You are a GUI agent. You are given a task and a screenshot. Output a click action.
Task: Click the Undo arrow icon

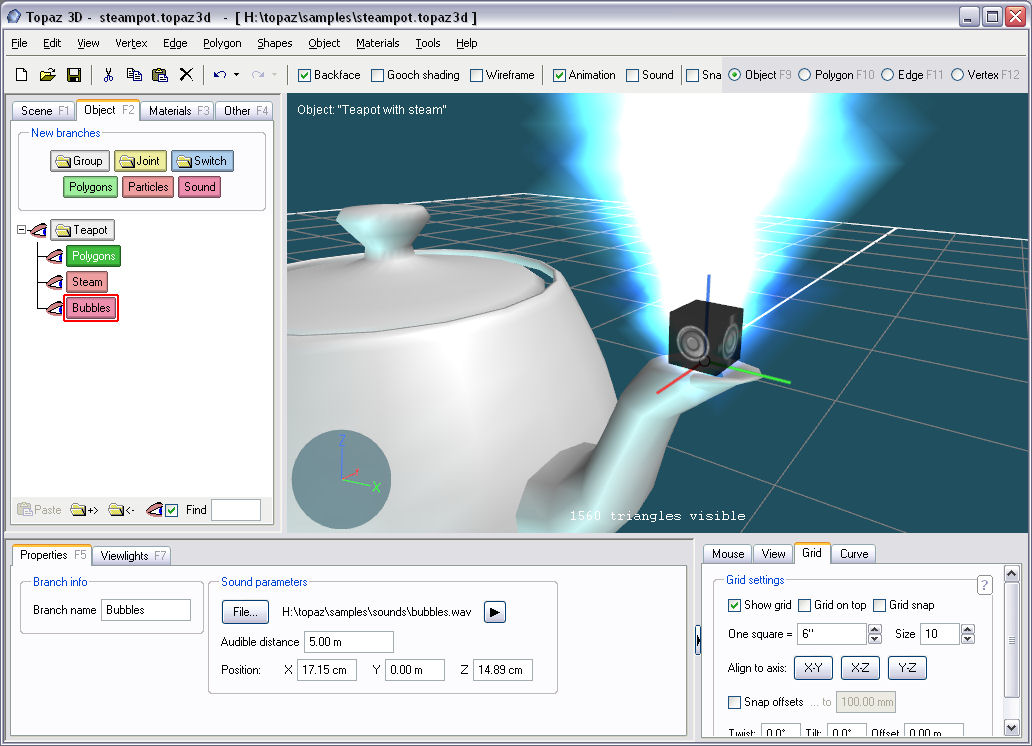click(x=220, y=75)
